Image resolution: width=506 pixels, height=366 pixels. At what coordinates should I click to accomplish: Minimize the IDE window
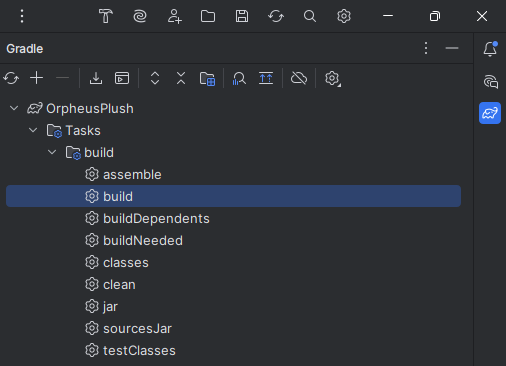(x=388, y=16)
